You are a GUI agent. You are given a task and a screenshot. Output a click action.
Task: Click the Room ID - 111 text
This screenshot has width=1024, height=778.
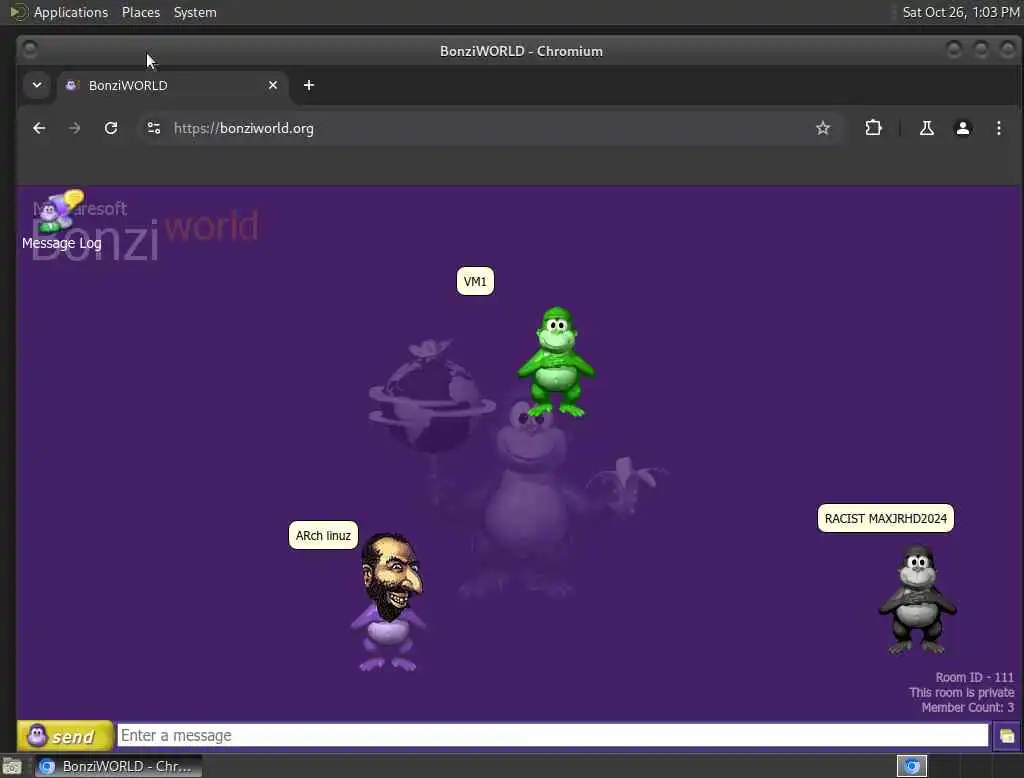(974, 677)
